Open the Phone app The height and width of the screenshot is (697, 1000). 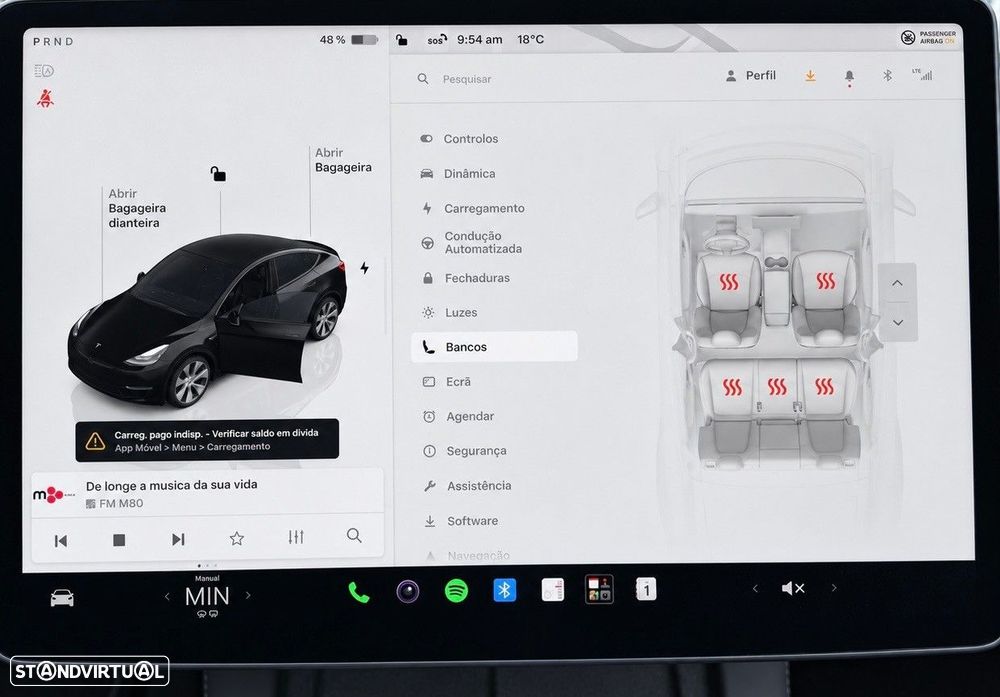[358, 593]
